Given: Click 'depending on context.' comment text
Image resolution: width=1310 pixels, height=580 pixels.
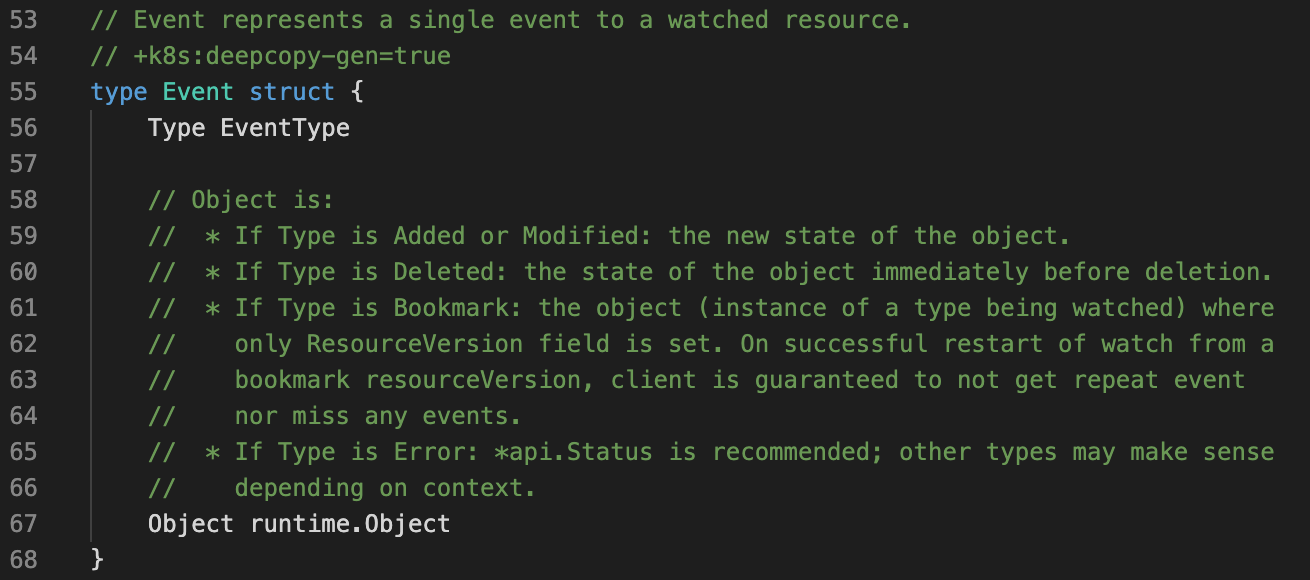Looking at the screenshot, I should (385, 488).
